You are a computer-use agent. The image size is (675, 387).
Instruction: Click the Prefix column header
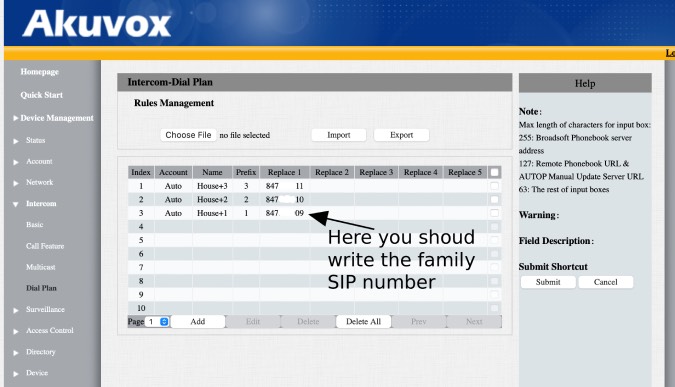tap(246, 173)
